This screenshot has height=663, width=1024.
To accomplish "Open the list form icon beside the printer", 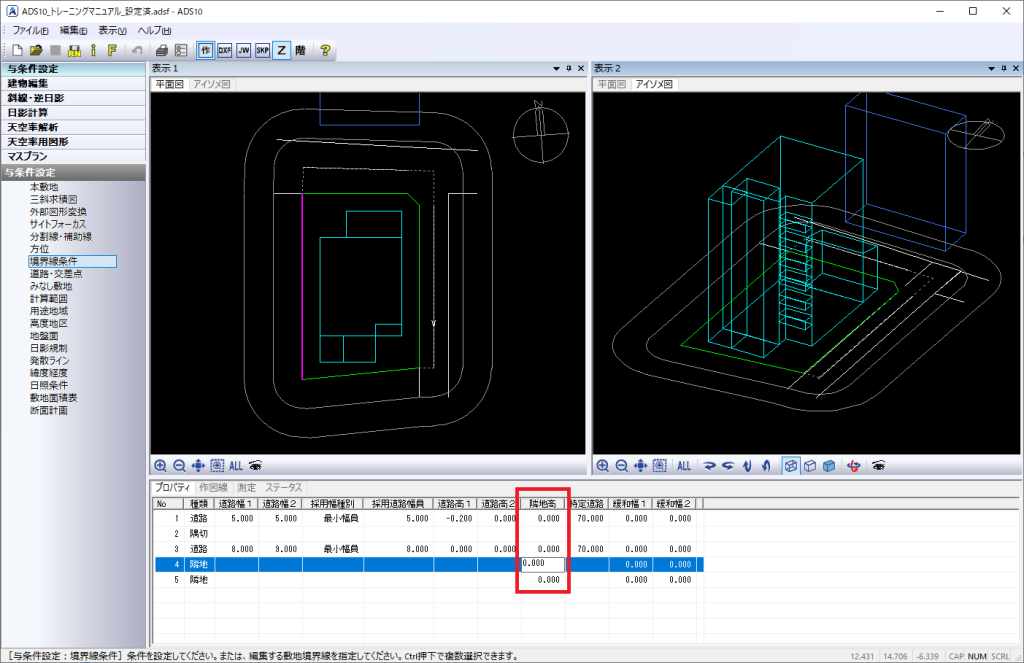I will [x=181, y=50].
